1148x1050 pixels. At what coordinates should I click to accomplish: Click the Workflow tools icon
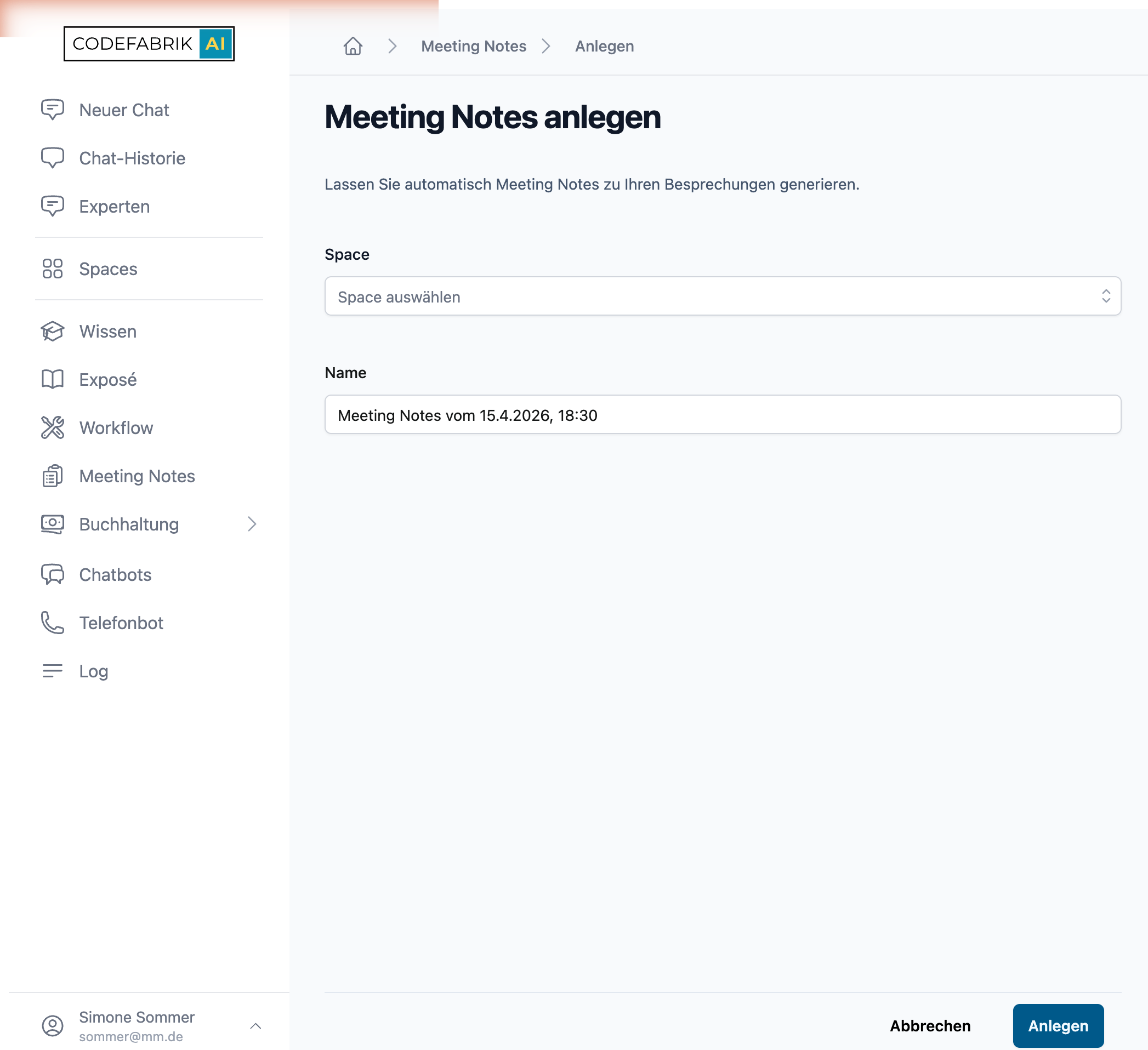pyautogui.click(x=53, y=428)
